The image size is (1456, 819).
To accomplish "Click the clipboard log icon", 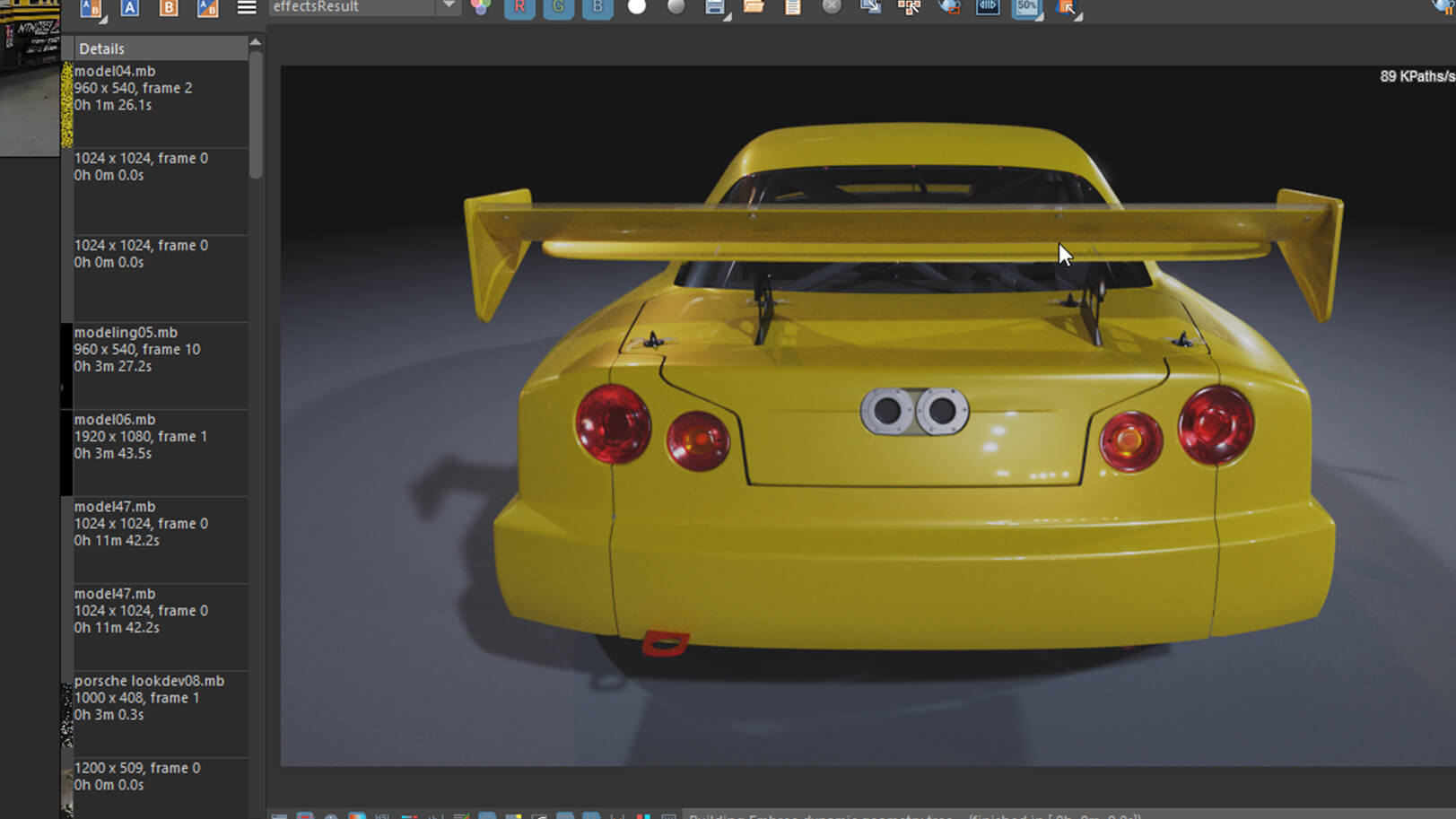I will pos(792,7).
